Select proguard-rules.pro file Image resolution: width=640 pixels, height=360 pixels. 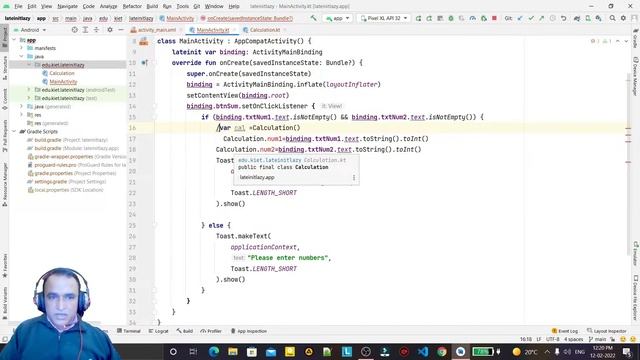[x=77, y=165]
